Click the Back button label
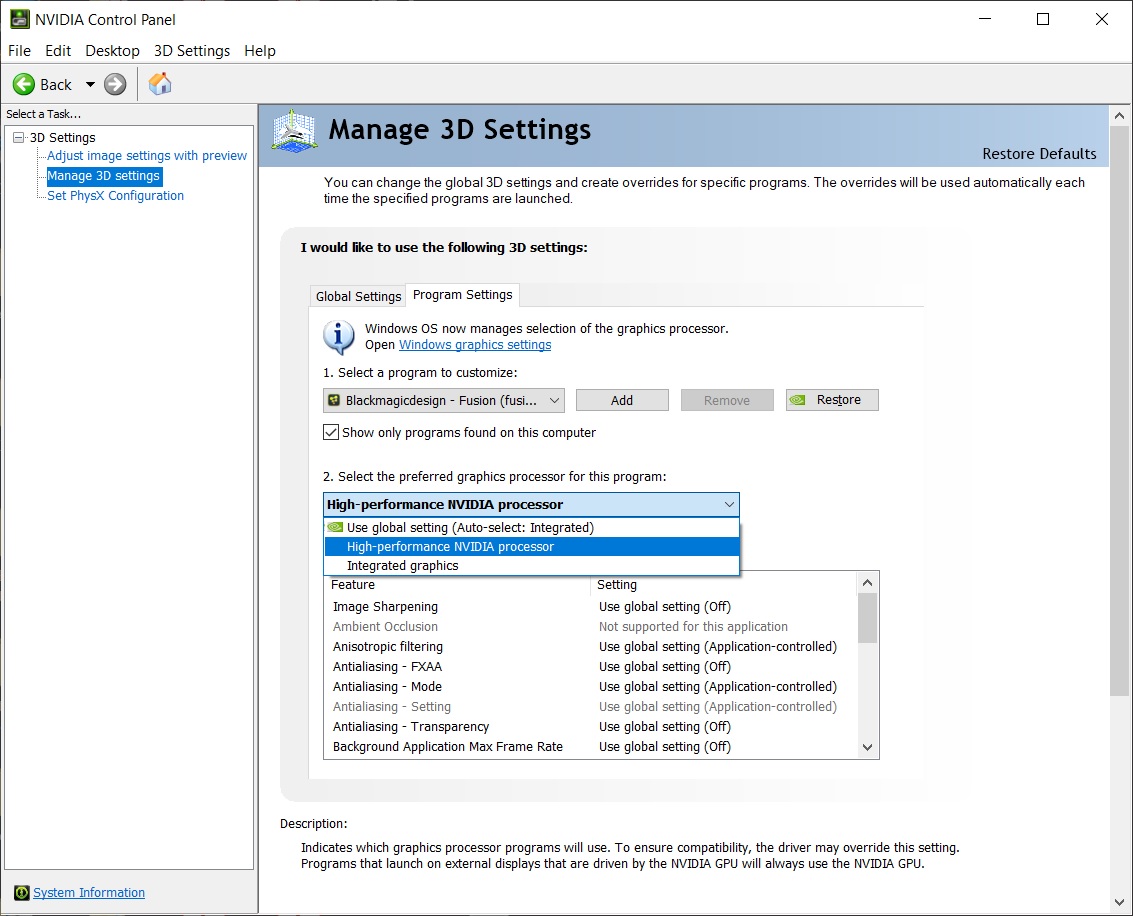Viewport: 1133px width, 916px height. (56, 85)
